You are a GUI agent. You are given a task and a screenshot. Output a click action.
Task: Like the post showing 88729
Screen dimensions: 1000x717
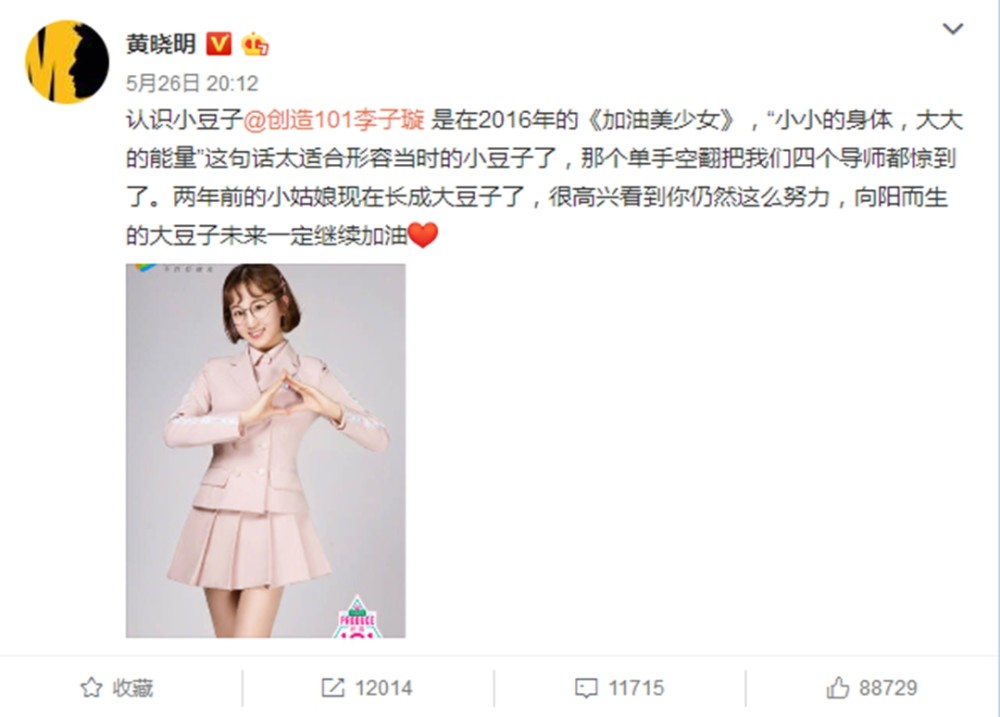pos(888,688)
